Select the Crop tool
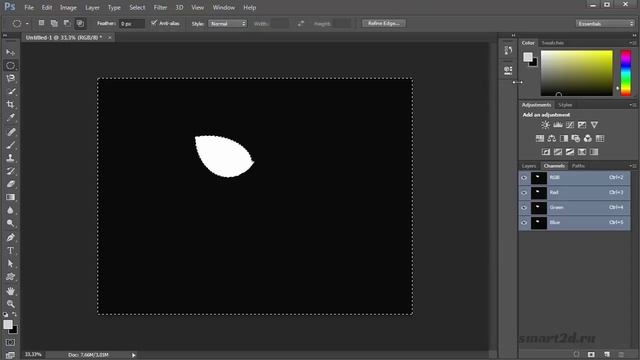640x360 pixels. pos(11,104)
